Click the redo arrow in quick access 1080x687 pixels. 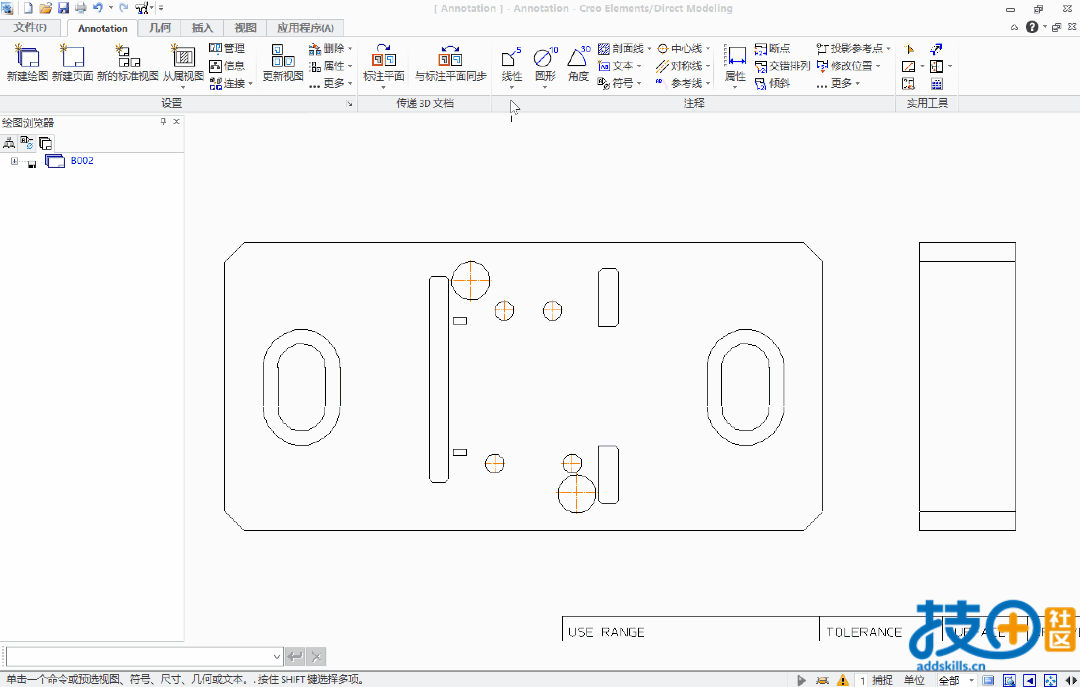[123, 8]
